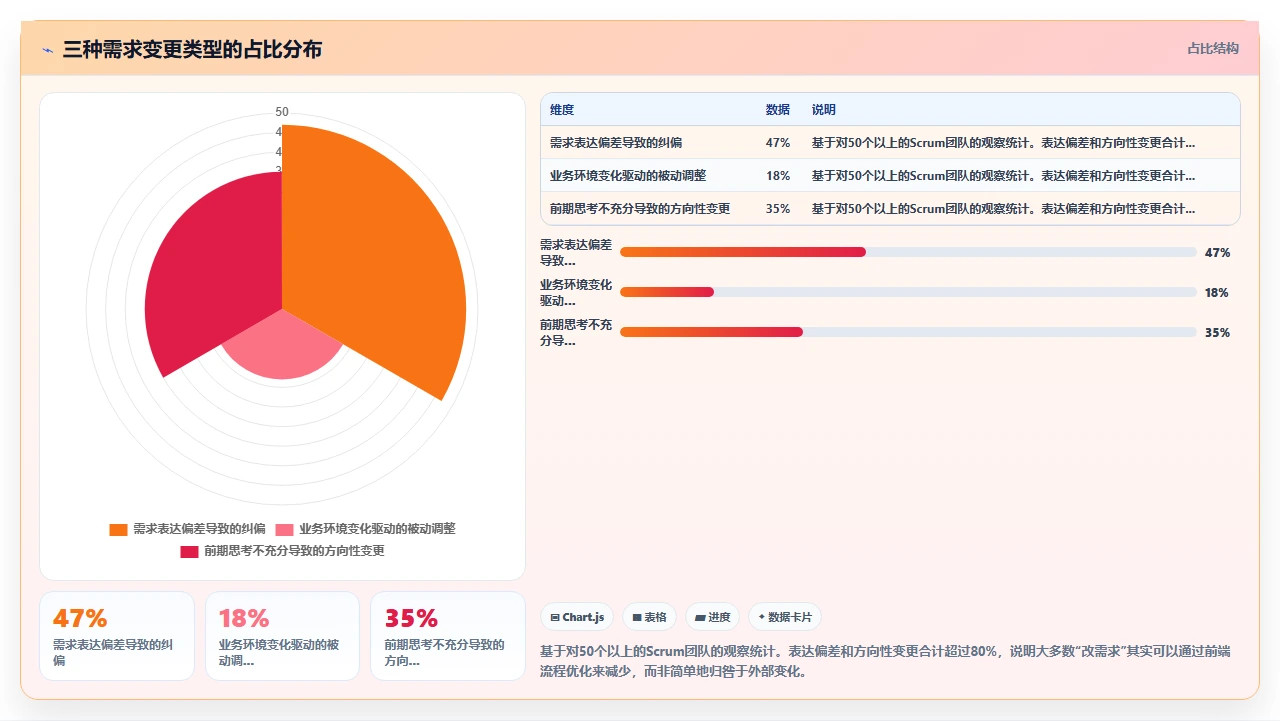1280x721 pixels.
Task: Click the 50 axis label on the chart
Action: coord(282,112)
